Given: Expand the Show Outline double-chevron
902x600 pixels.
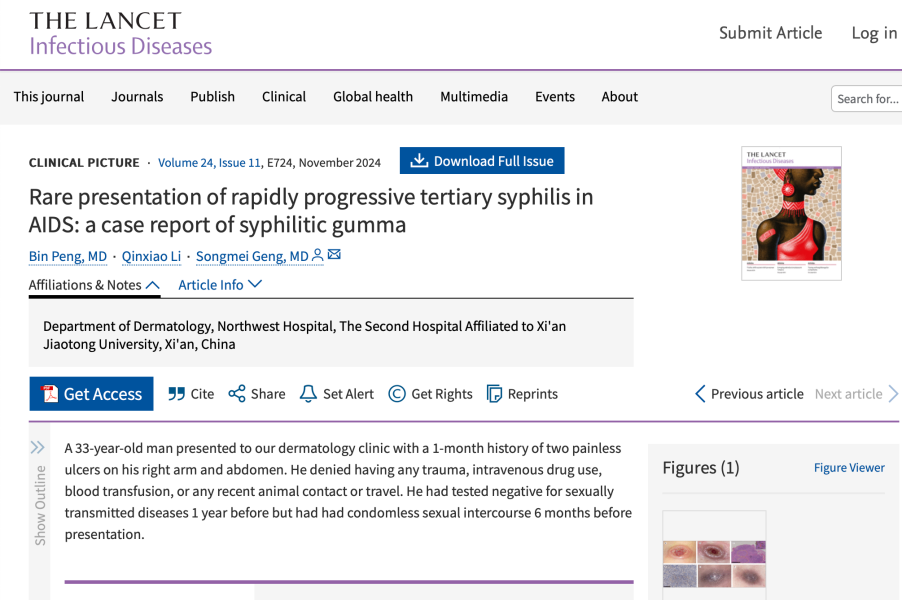Looking at the screenshot, I should 38,447.
